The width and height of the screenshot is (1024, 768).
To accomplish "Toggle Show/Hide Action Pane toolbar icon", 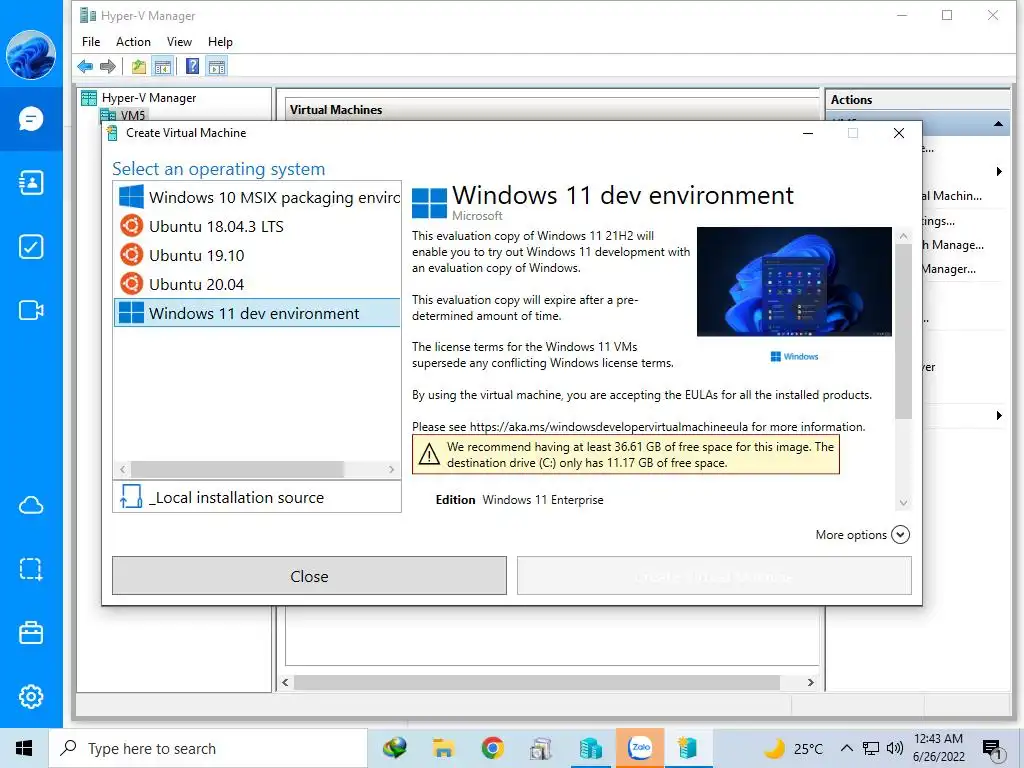I will 217,67.
